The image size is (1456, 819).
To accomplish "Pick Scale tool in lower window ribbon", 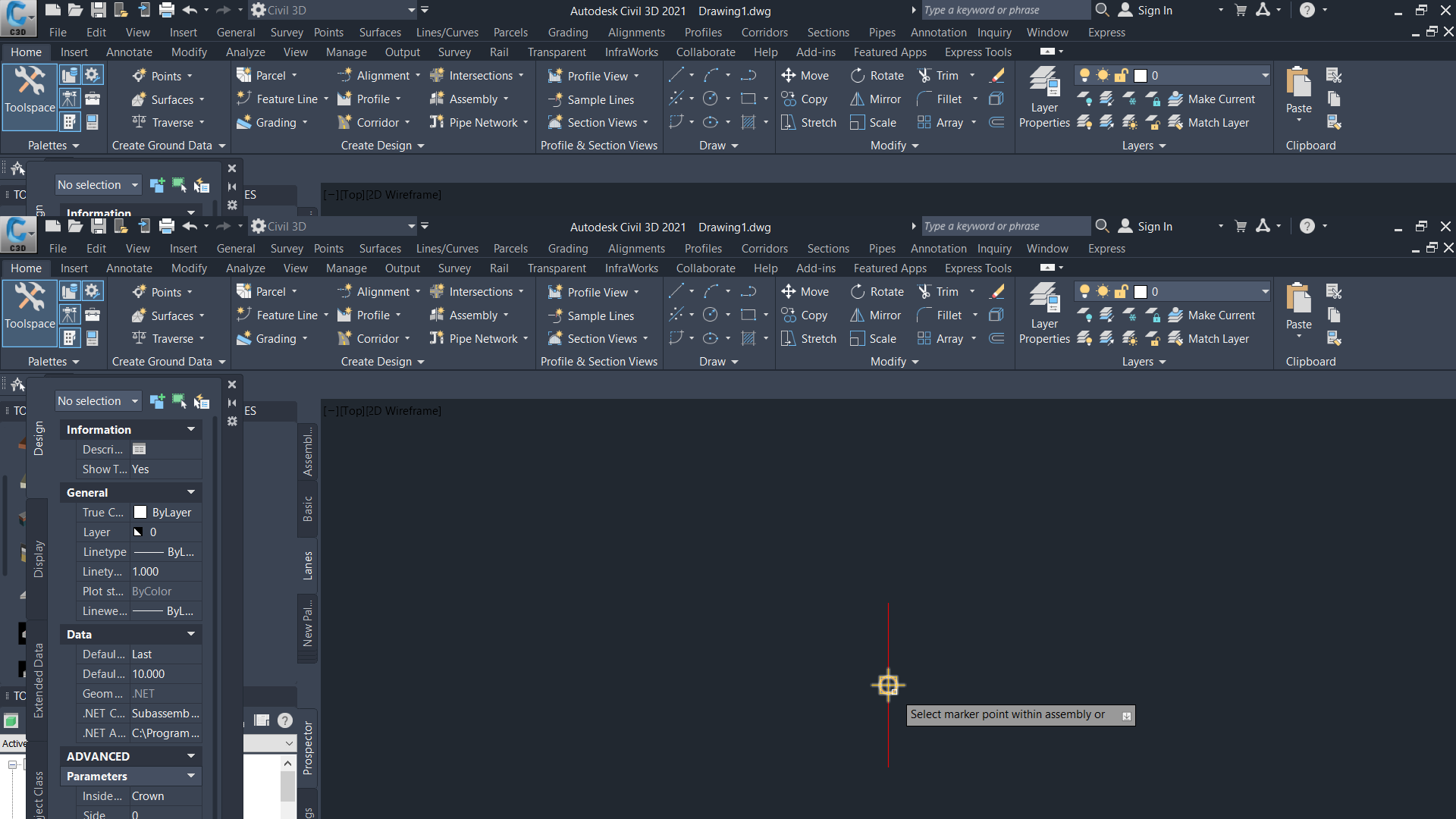I will pyautogui.click(x=873, y=339).
